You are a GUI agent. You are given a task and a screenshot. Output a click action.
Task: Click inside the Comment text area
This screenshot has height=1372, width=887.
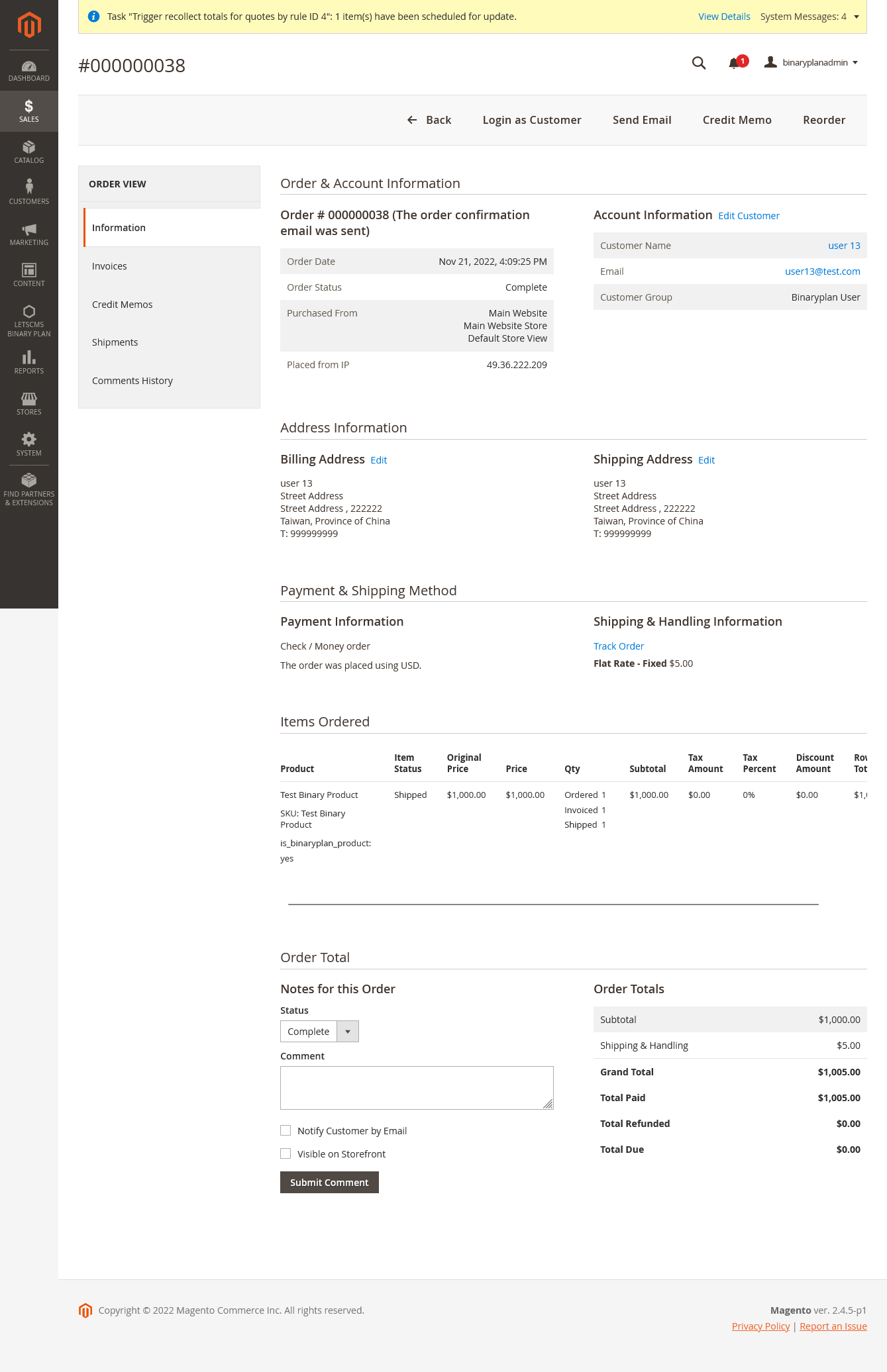click(x=417, y=1087)
